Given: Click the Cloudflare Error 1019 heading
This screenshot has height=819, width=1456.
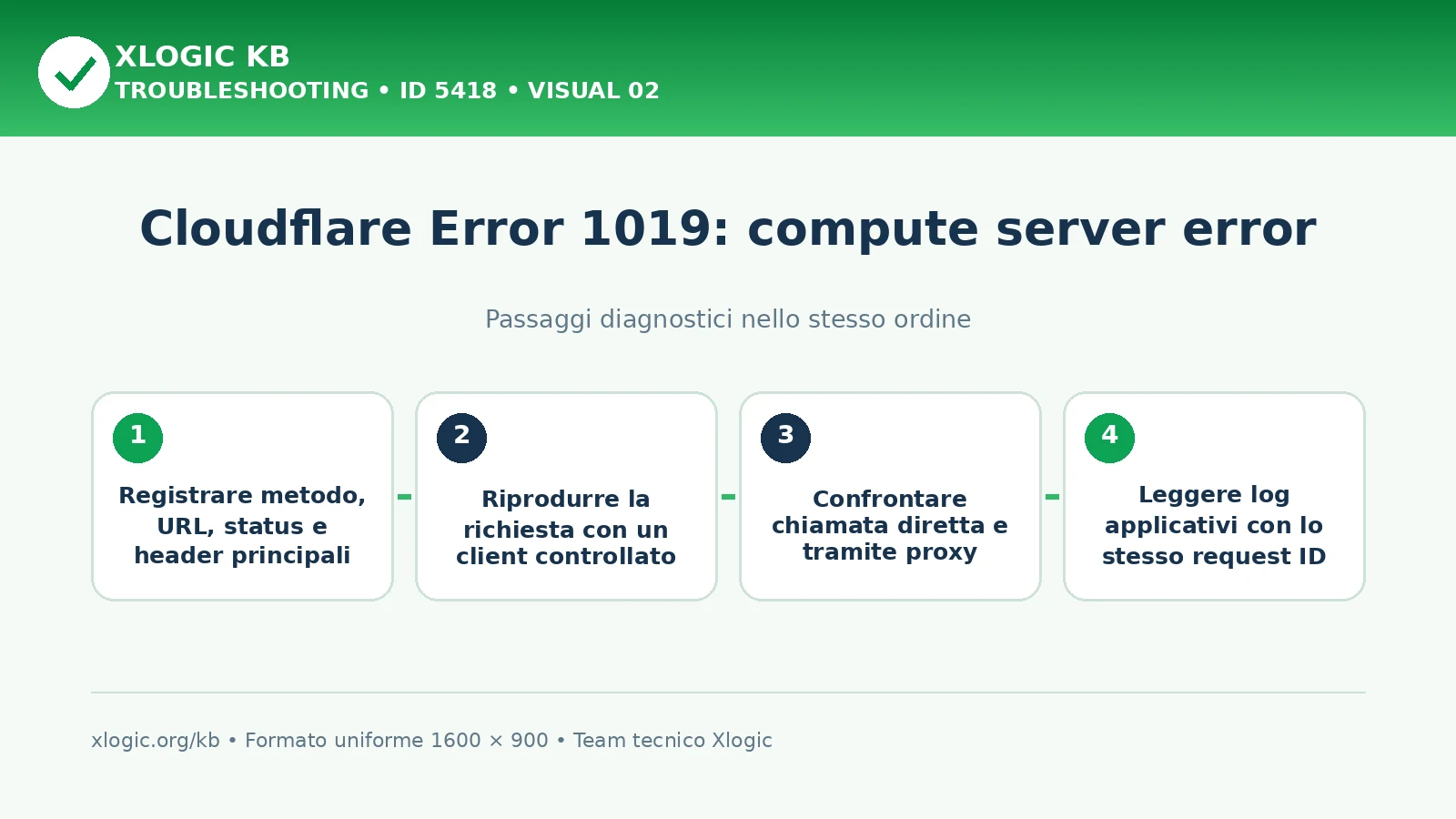Looking at the screenshot, I should click(728, 228).
